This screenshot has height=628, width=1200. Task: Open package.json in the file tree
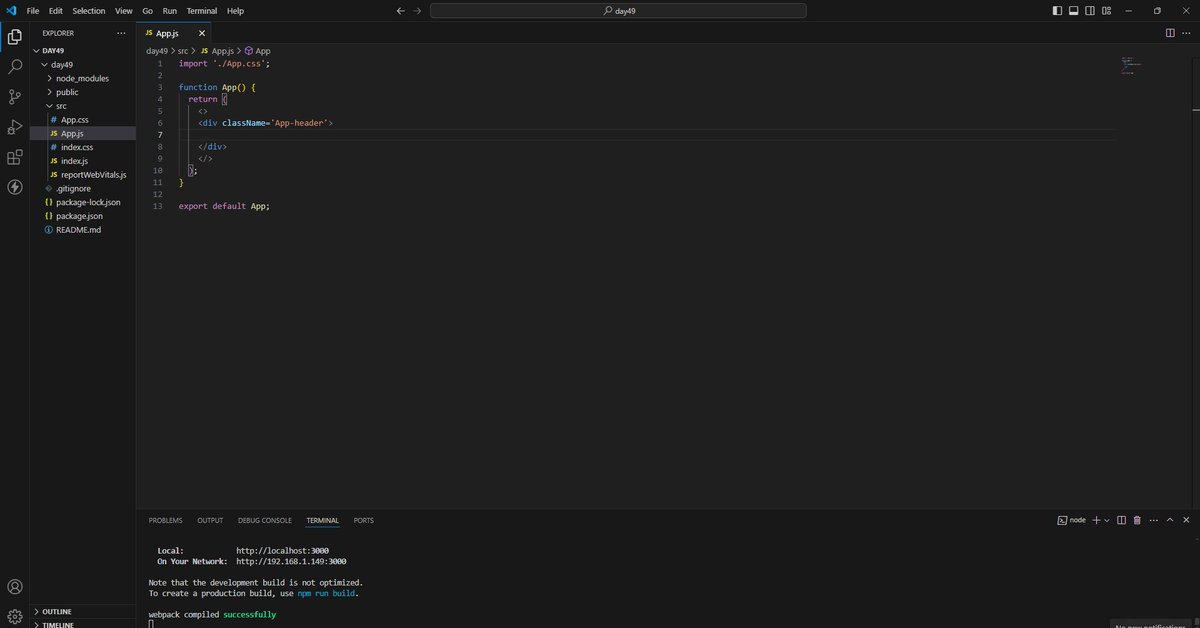83,215
